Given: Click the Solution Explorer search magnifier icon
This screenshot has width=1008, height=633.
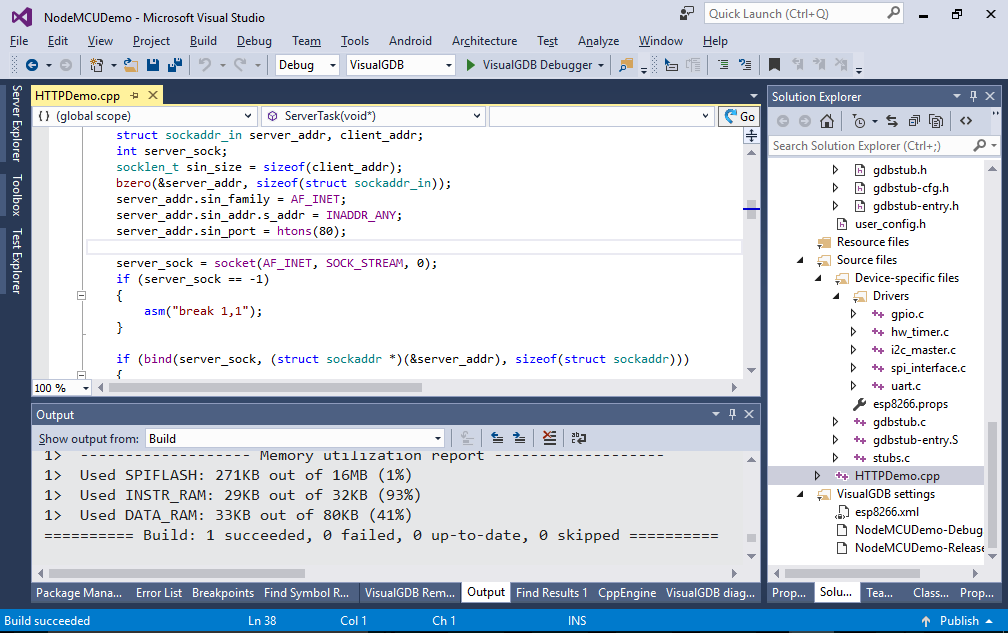Looking at the screenshot, I should click(x=980, y=146).
